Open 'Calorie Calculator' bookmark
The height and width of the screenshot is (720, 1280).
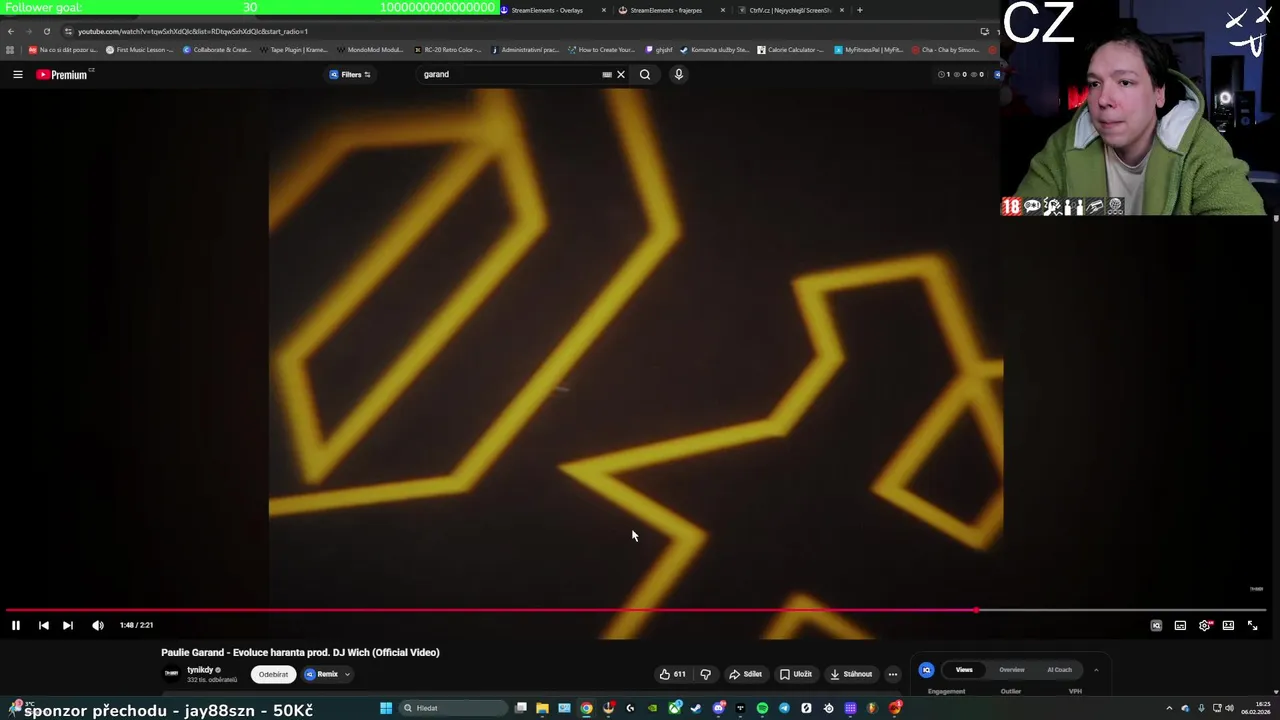pos(791,49)
